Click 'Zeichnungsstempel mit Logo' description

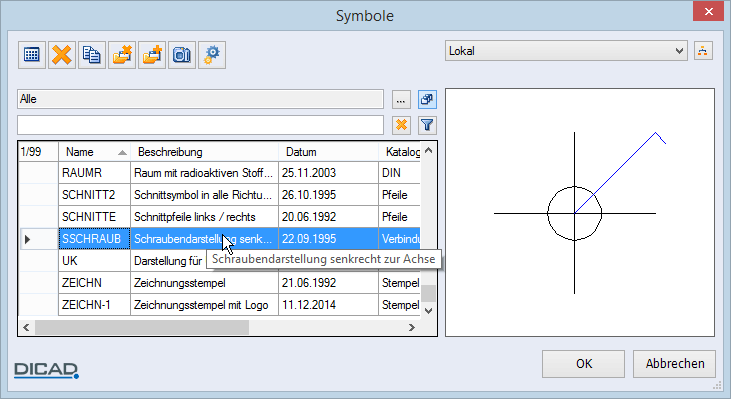point(205,305)
